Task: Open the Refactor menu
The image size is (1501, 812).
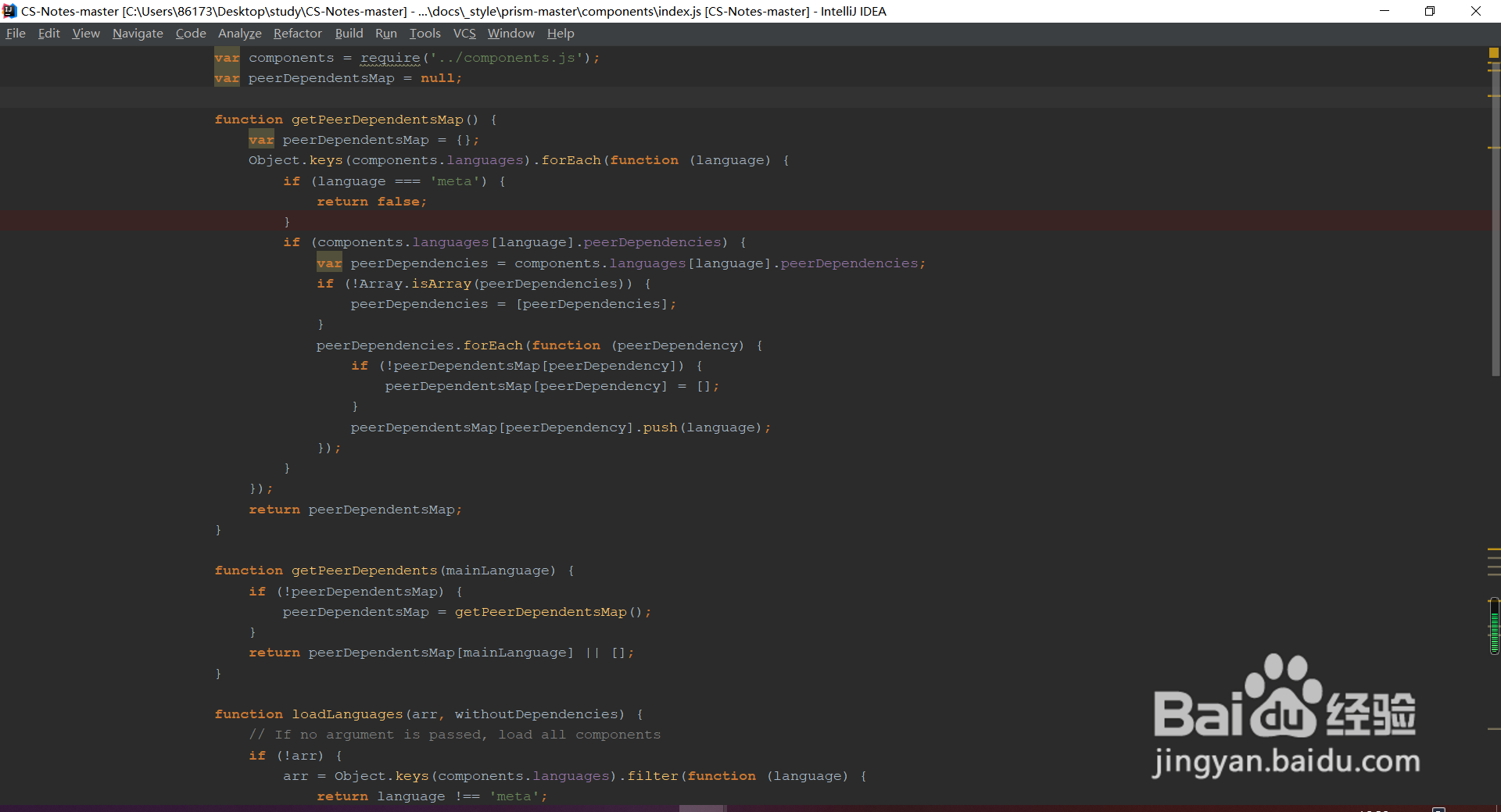Action: point(297,34)
